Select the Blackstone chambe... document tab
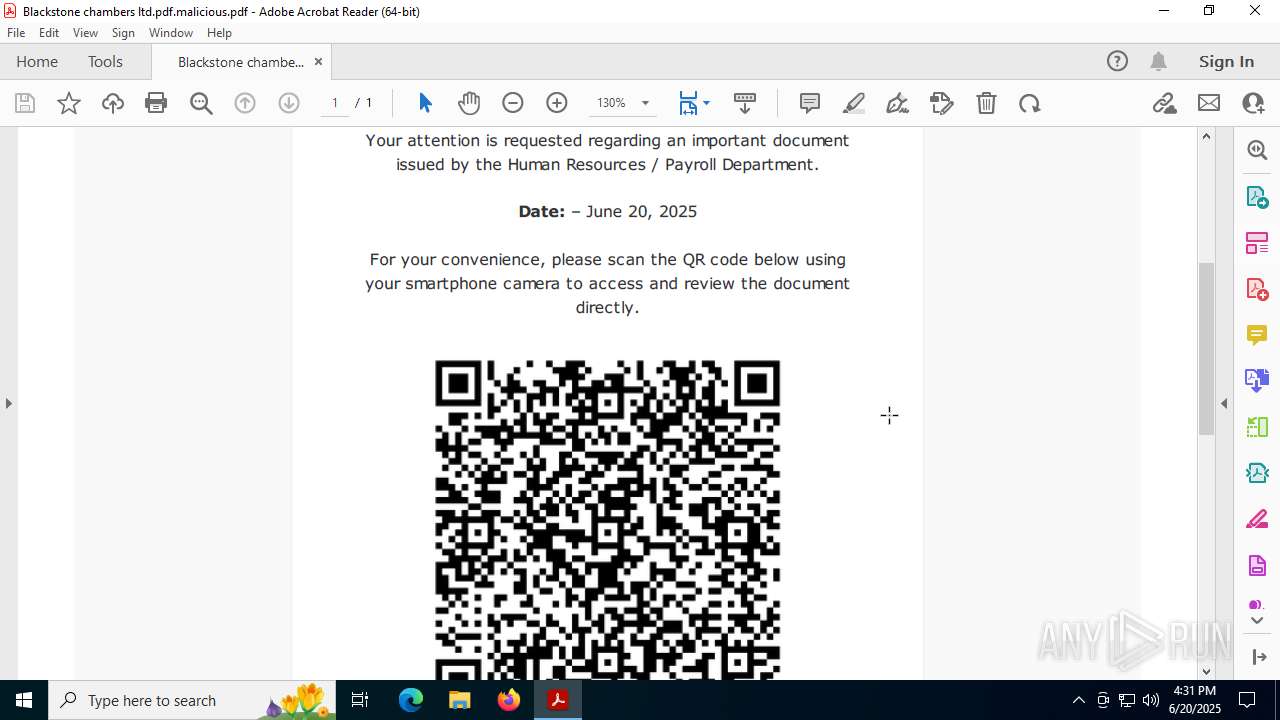 coord(241,62)
